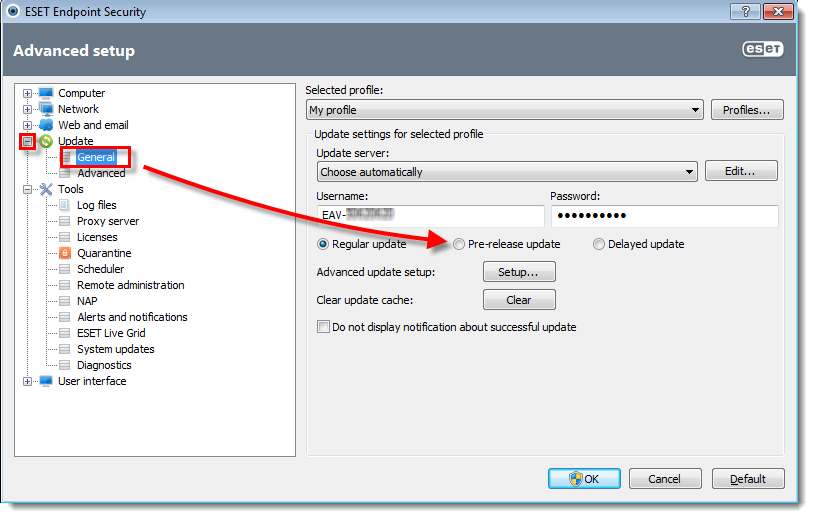The image size is (813, 518).
Task: Click the Profiles... button
Action: [747, 110]
